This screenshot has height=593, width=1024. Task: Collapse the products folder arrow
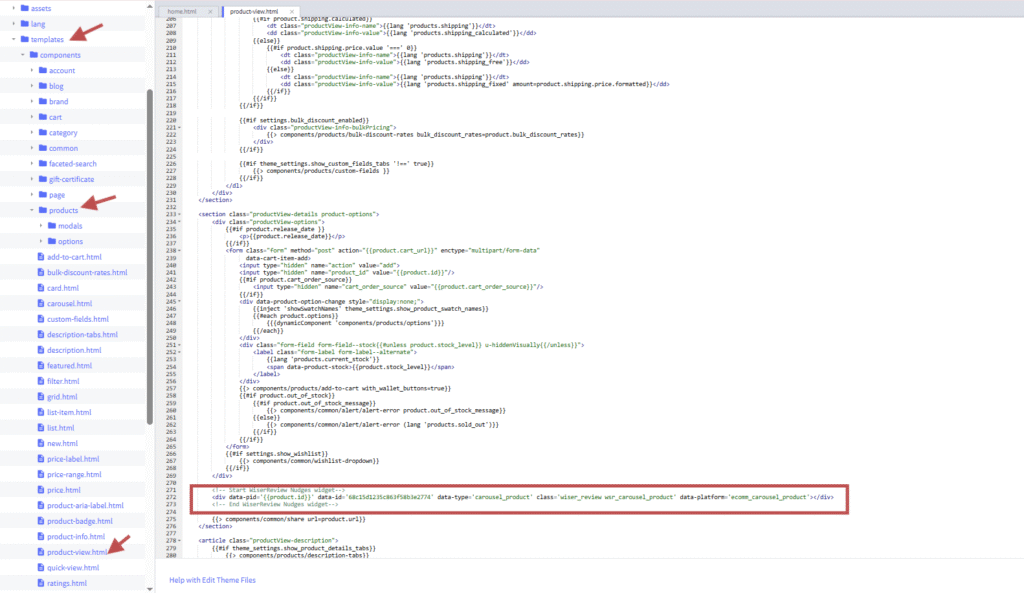tap(31, 211)
